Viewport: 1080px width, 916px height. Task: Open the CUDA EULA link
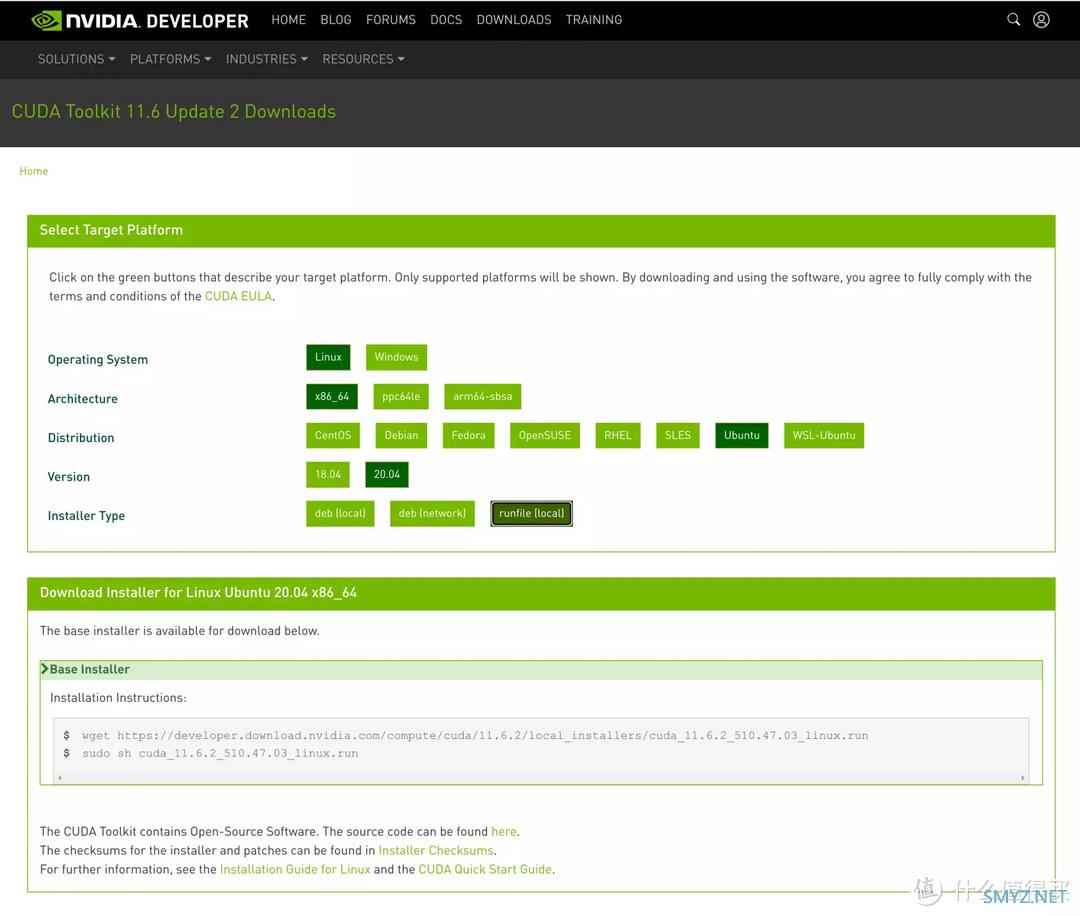[x=238, y=296]
